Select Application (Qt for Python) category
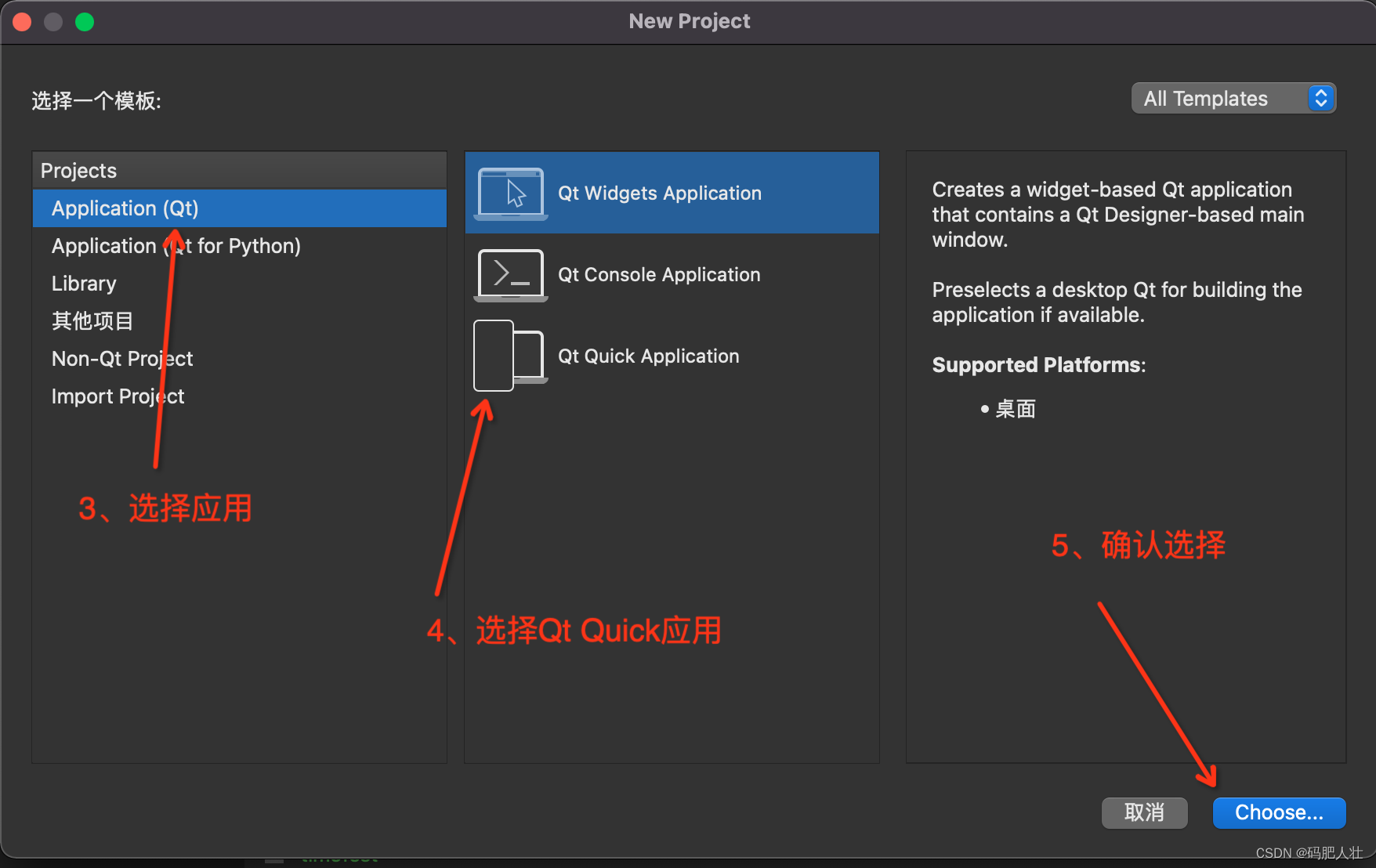The height and width of the screenshot is (868, 1376). tap(240, 246)
